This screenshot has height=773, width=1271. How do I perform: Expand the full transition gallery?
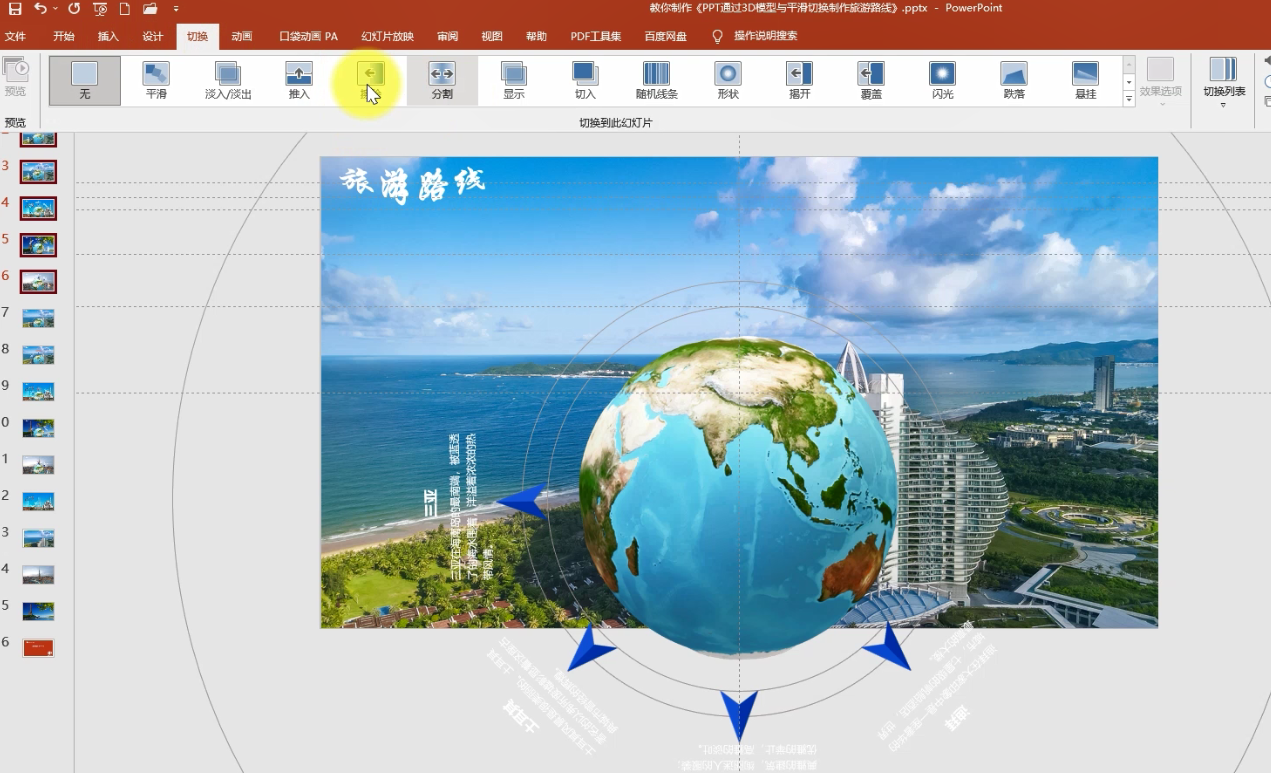tap(1129, 99)
